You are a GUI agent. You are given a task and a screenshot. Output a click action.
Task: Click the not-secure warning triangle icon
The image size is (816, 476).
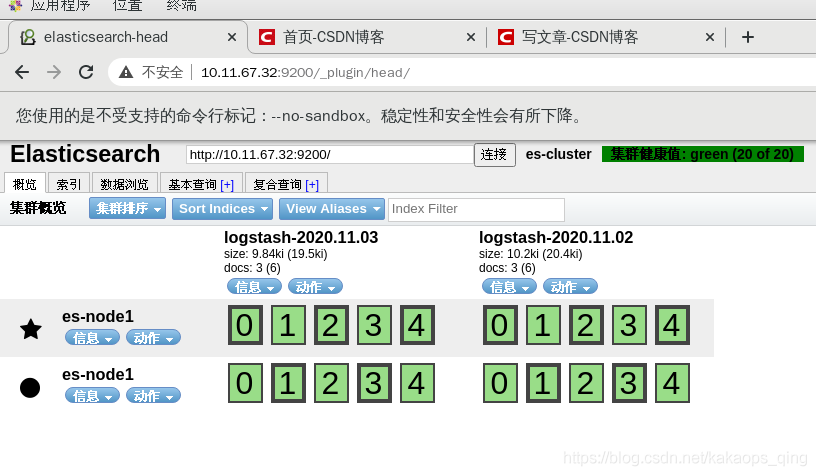[x=126, y=72]
